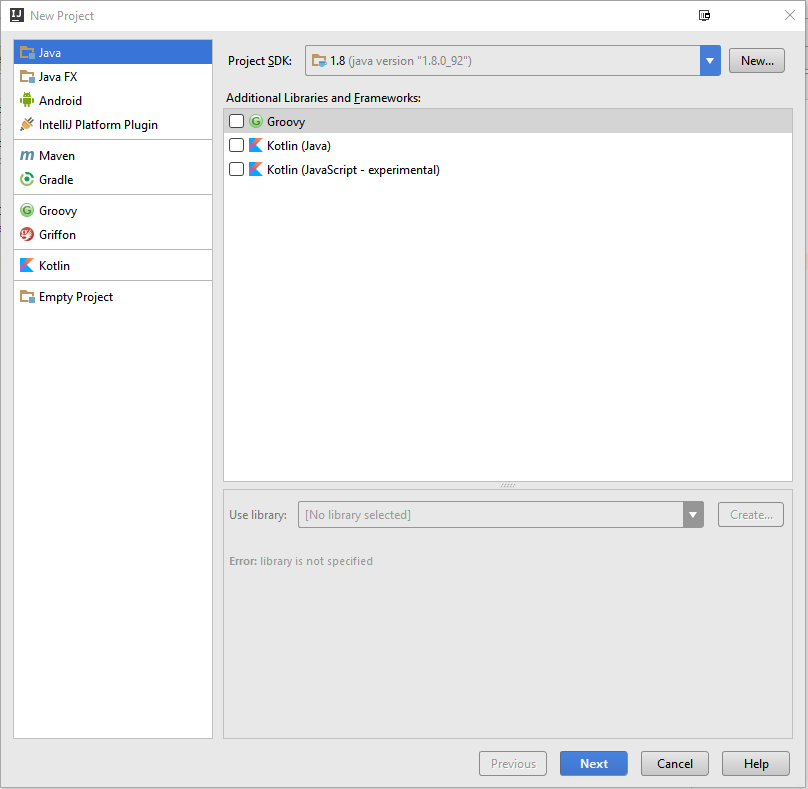Tick the Kotlin (Java) checkbox

(236, 145)
